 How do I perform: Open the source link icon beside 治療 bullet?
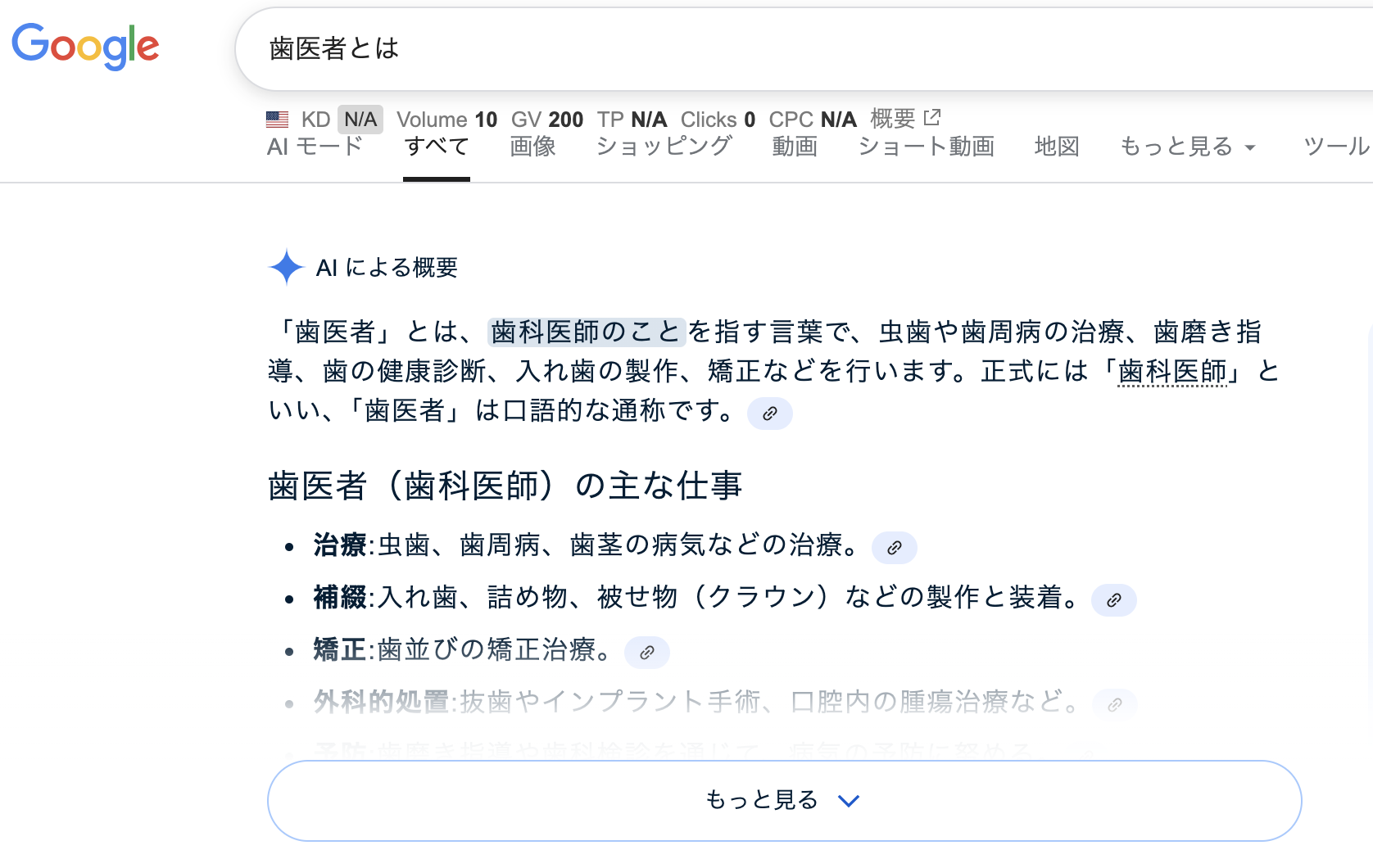(894, 548)
